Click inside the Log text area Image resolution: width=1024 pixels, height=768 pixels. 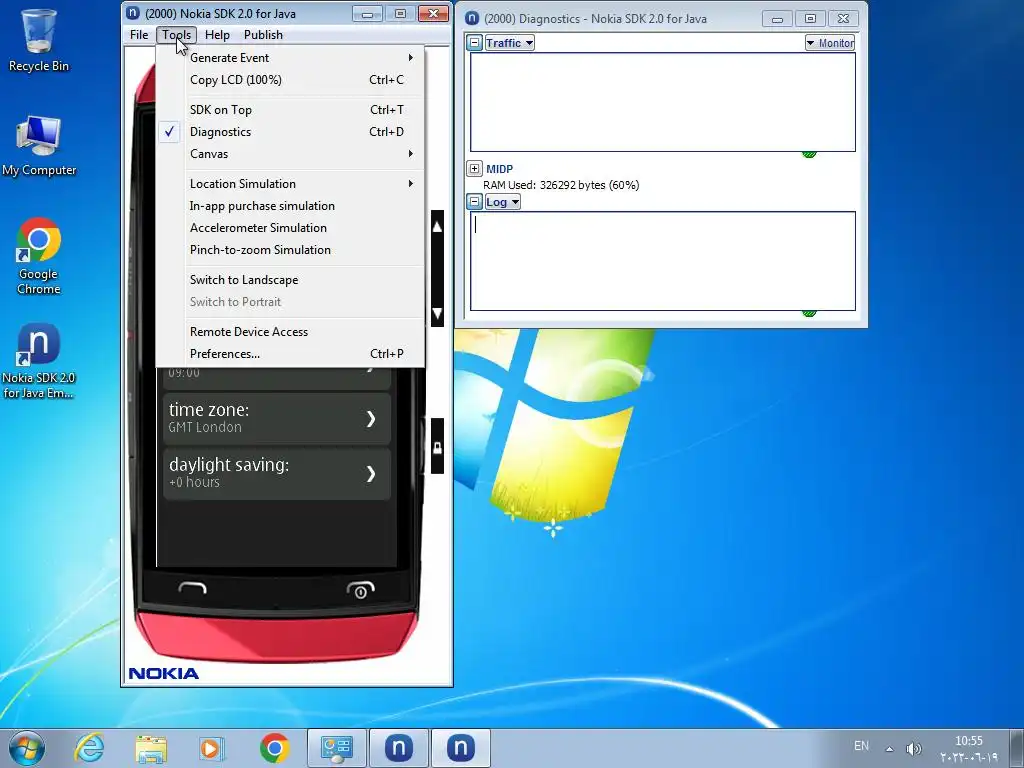tap(663, 261)
